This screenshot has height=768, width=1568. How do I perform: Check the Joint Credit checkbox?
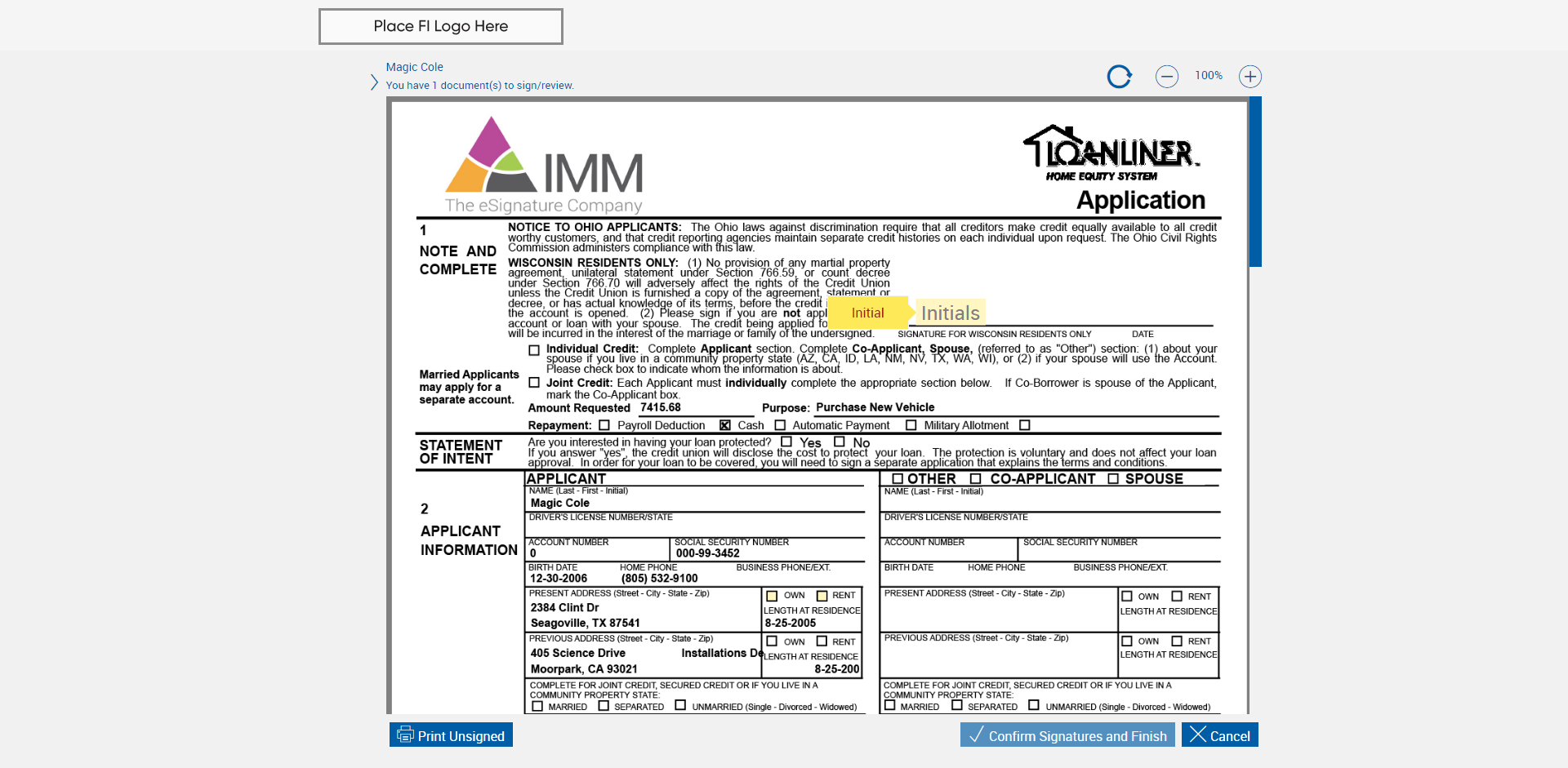pyautogui.click(x=534, y=383)
